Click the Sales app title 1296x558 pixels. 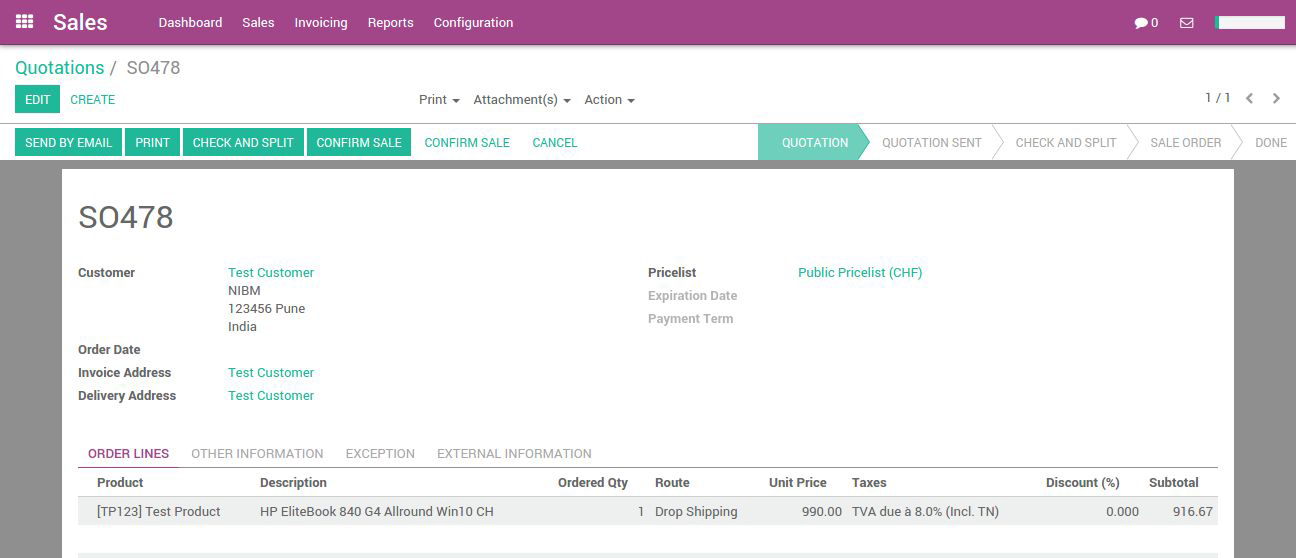pos(80,22)
